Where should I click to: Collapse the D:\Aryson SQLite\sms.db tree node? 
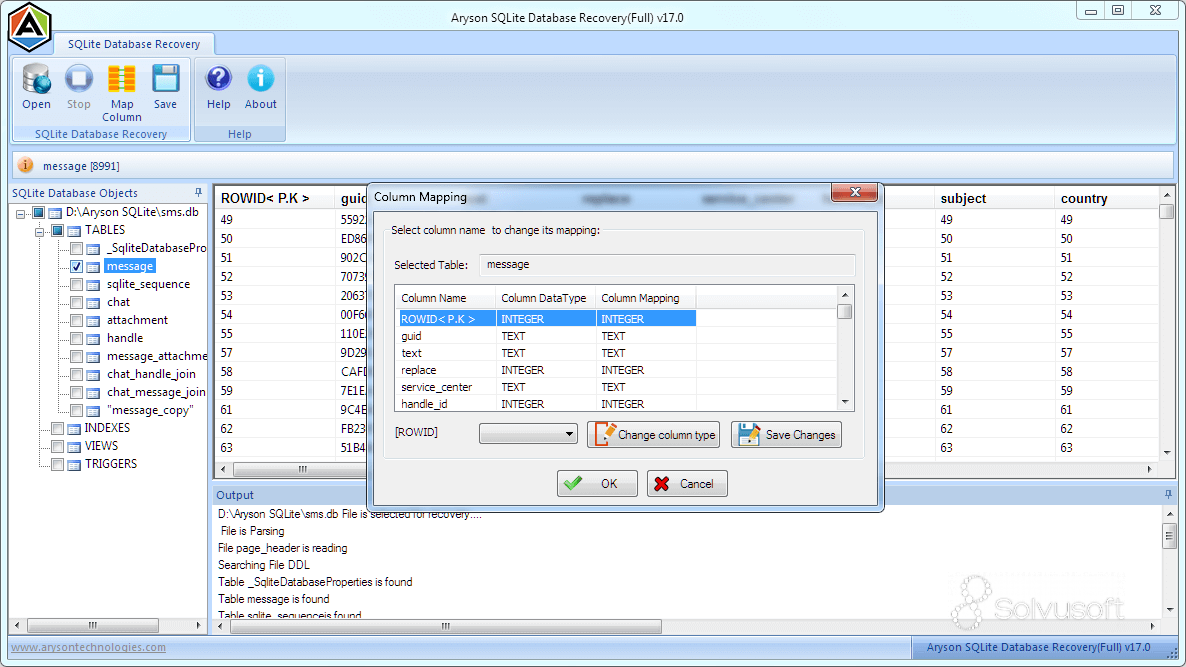tap(20, 213)
